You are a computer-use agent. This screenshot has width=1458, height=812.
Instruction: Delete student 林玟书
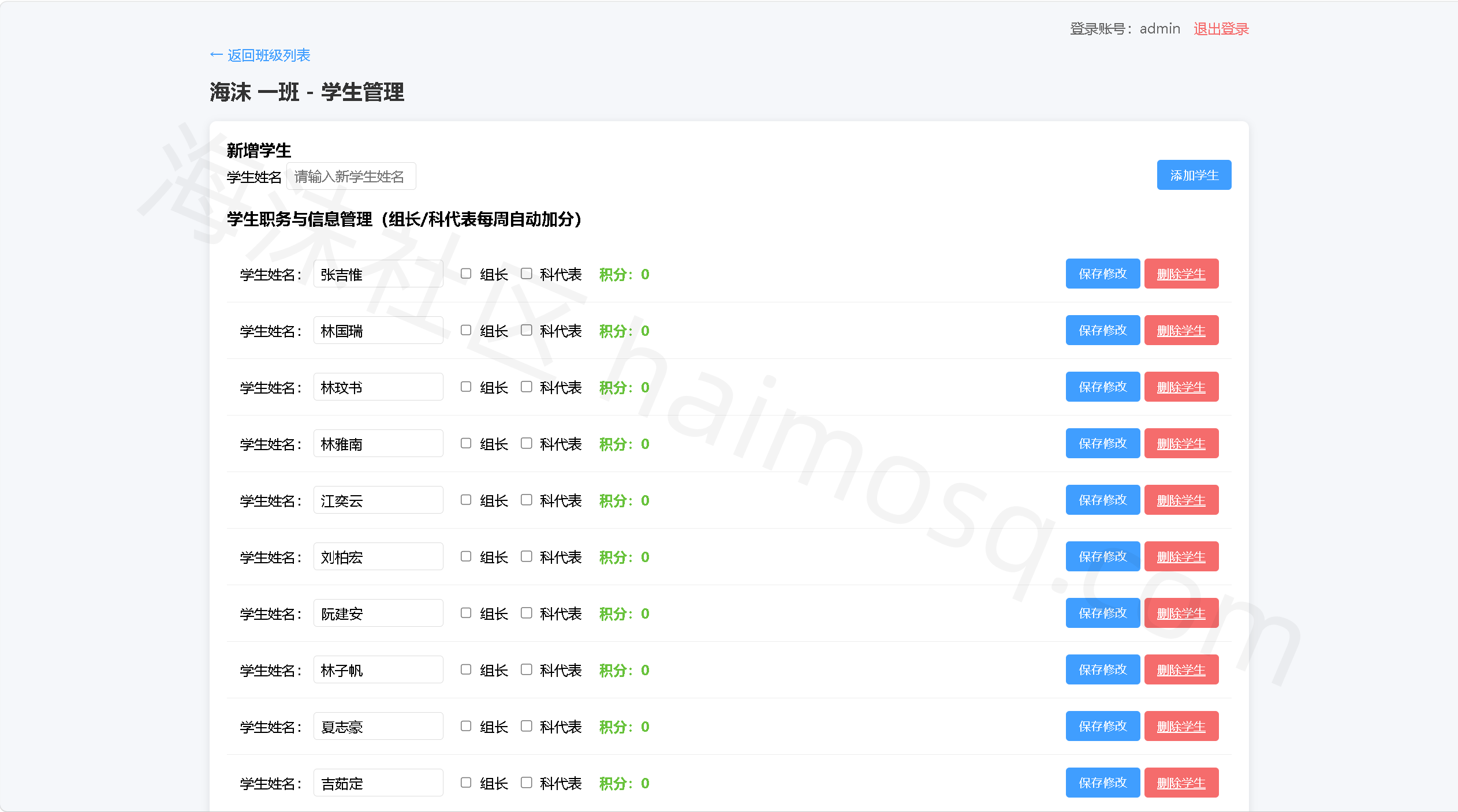(1181, 387)
